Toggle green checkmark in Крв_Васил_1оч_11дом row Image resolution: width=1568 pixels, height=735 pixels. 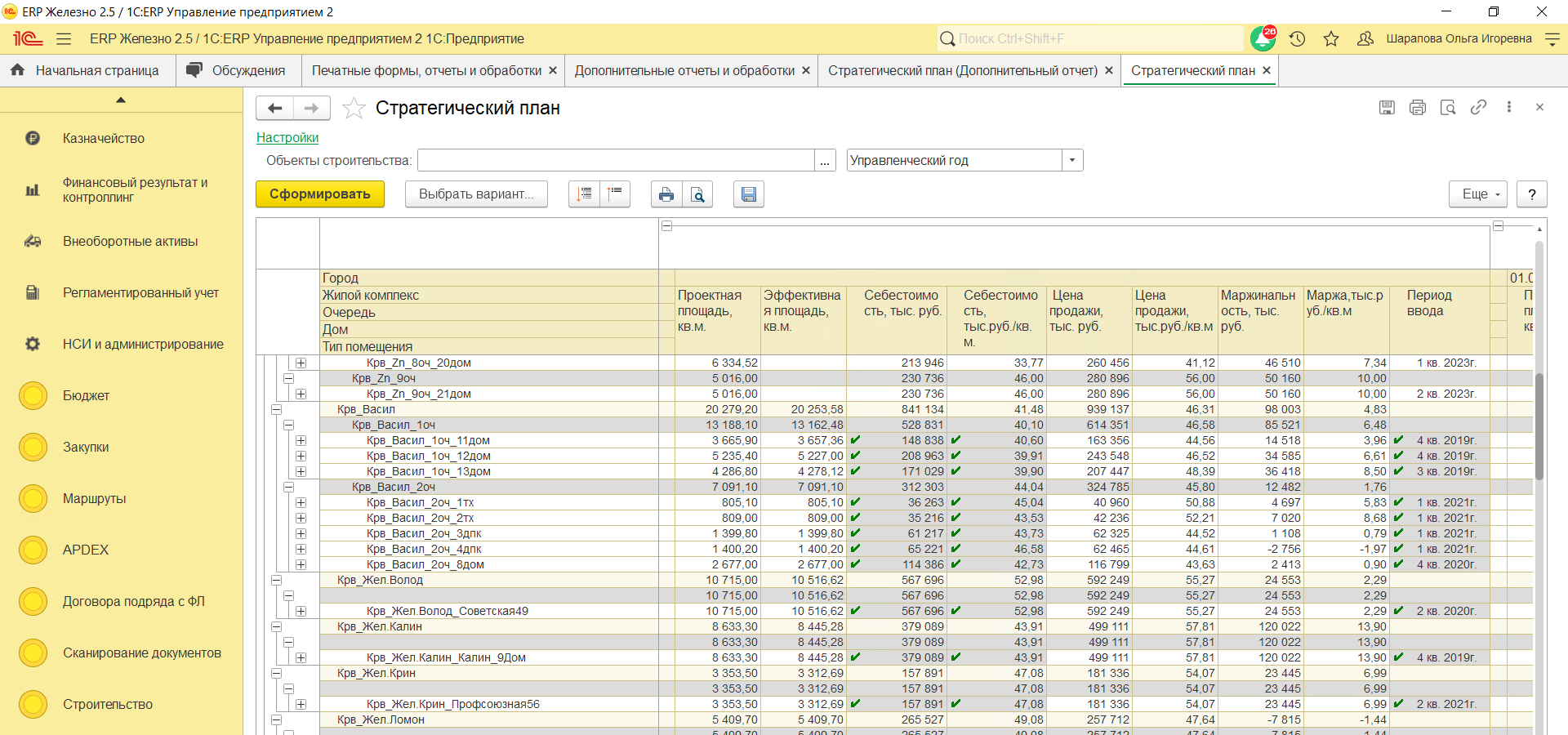pyautogui.click(x=855, y=440)
